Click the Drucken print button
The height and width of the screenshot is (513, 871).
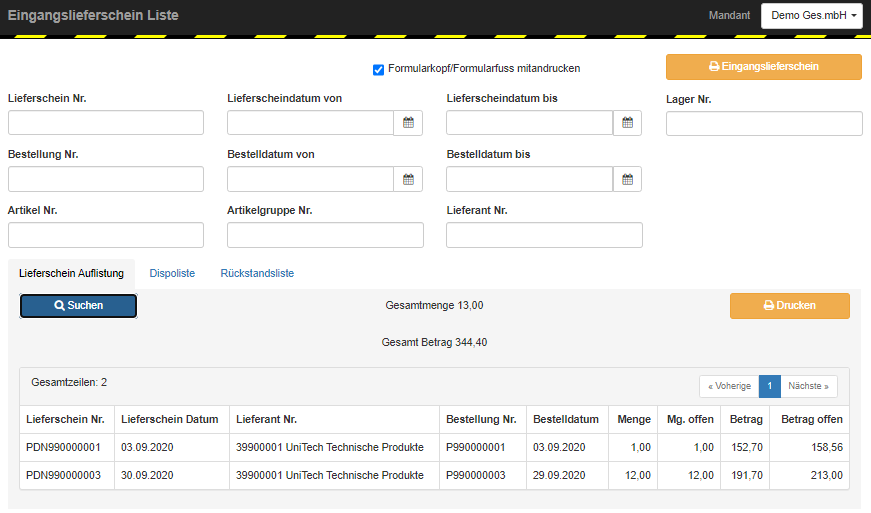pyautogui.click(x=789, y=306)
